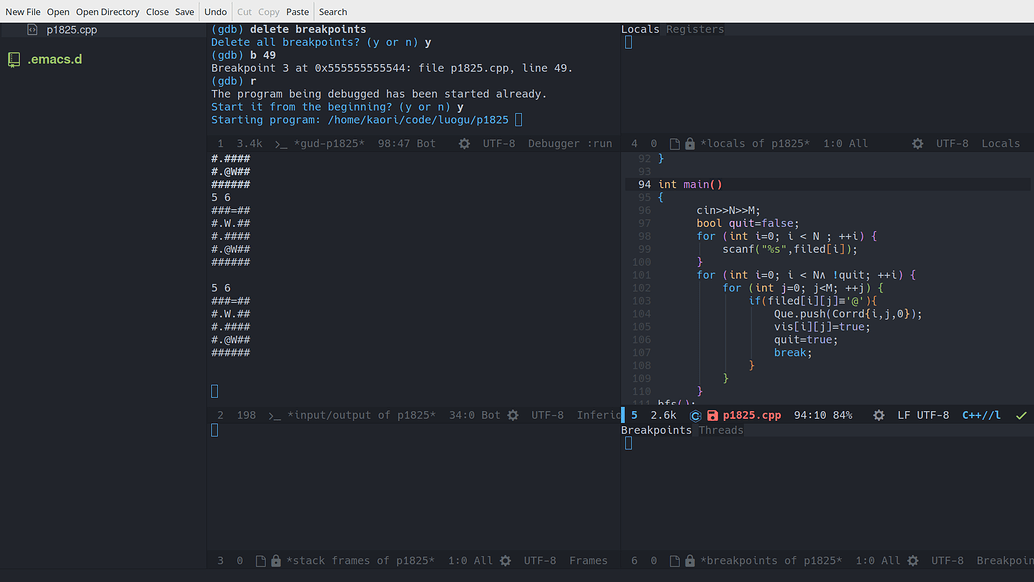The image size is (1034, 582).
Task: Click the gear icon in the locals buffer modeline
Action: point(917,143)
